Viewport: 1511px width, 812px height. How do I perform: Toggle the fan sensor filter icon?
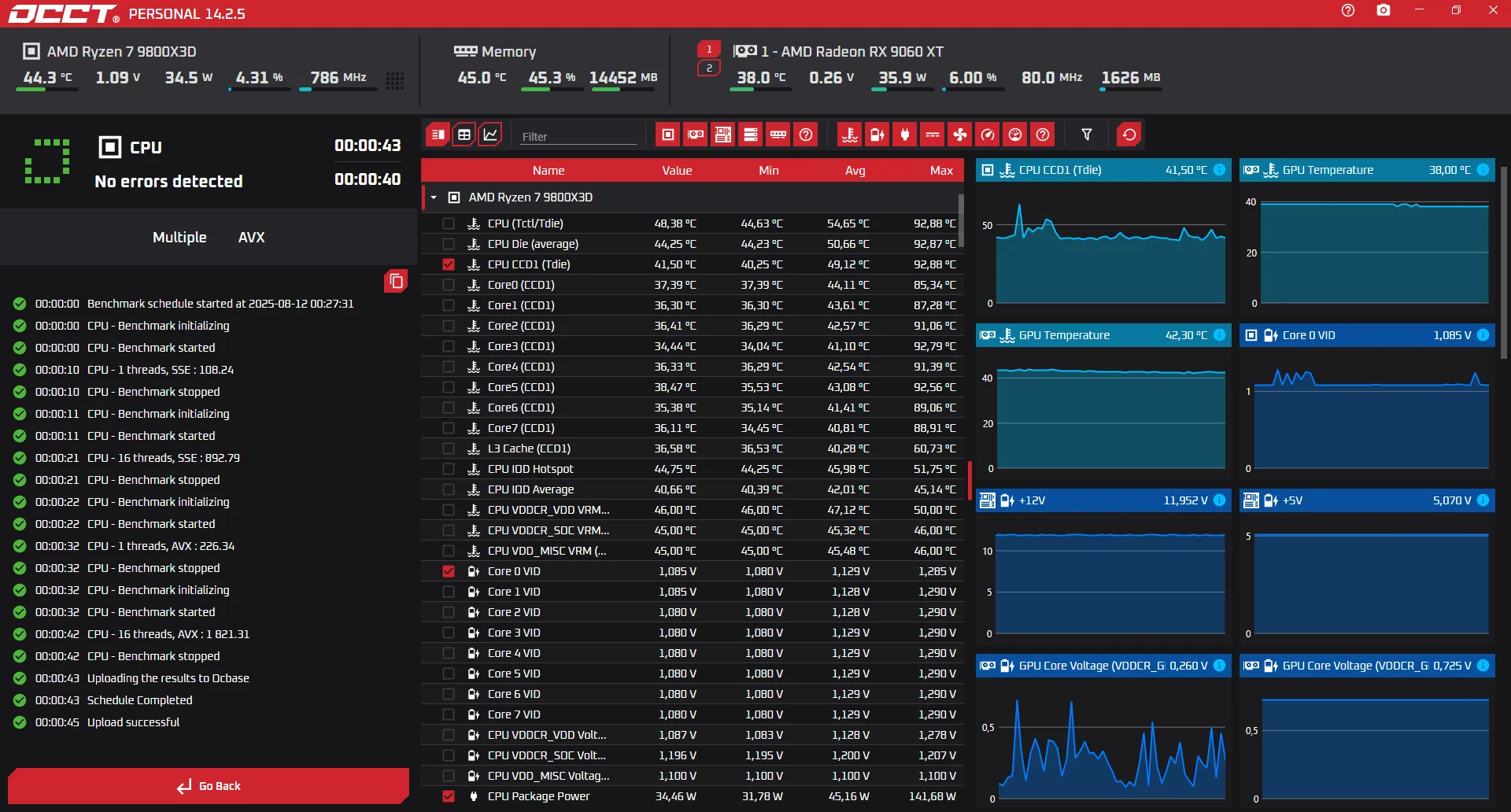960,135
